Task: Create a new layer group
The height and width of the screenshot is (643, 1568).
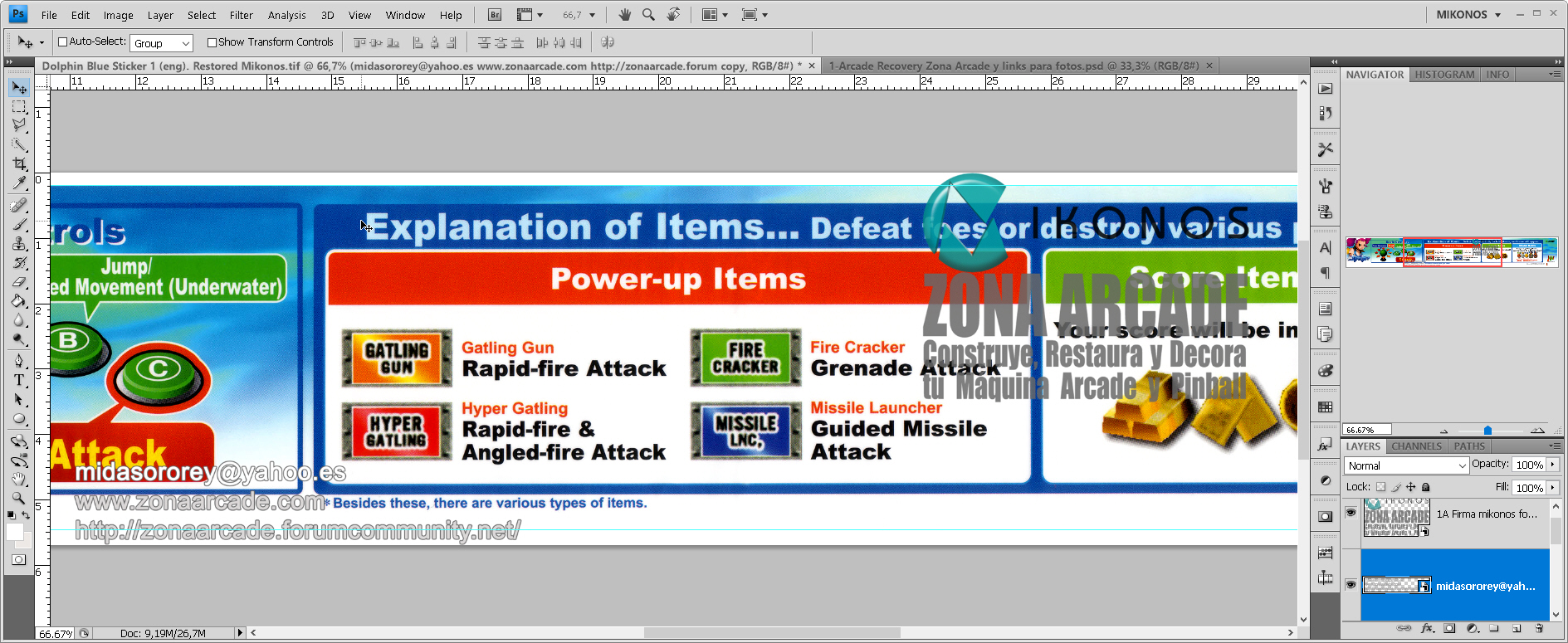Action: click(x=1493, y=628)
